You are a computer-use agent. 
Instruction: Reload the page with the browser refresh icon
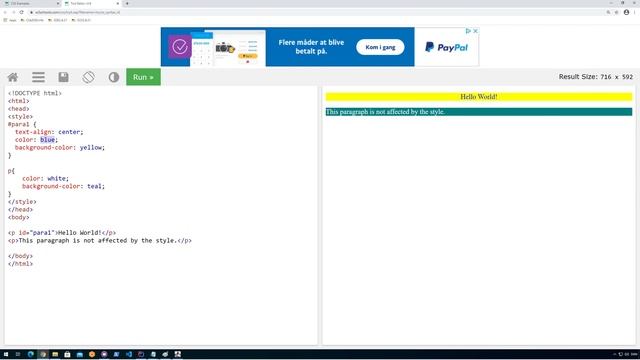pyautogui.click(x=22, y=12)
